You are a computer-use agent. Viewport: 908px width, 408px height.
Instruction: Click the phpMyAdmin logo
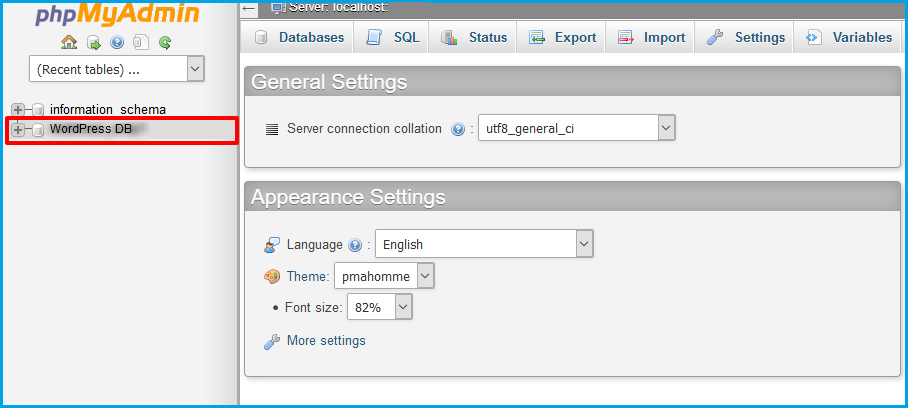pyautogui.click(x=117, y=15)
